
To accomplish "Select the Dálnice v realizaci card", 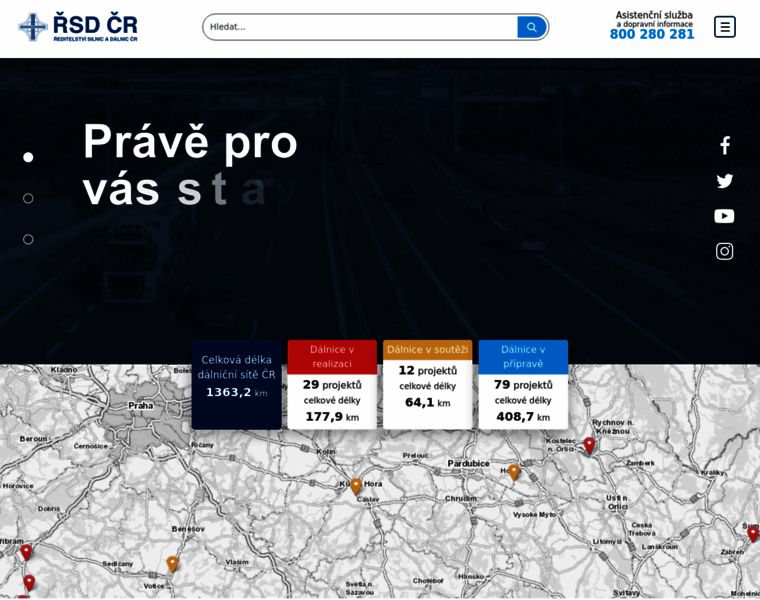I will point(332,385).
